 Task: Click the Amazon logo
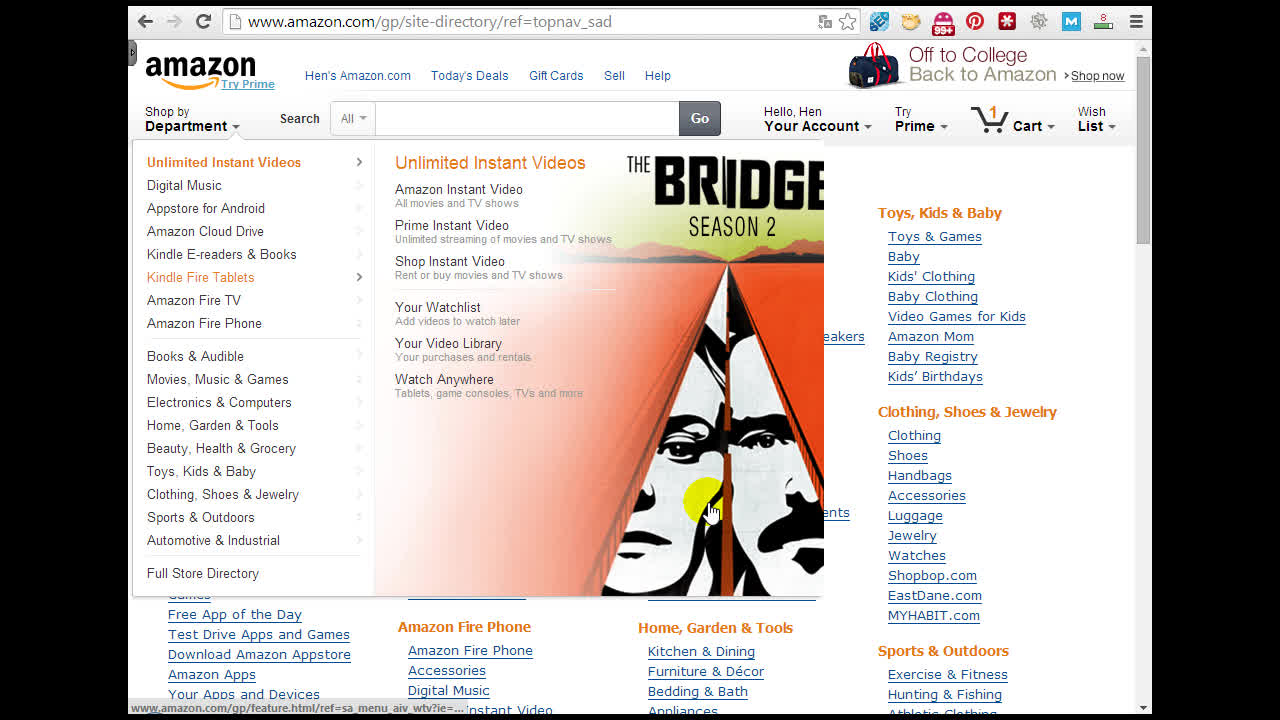(201, 71)
